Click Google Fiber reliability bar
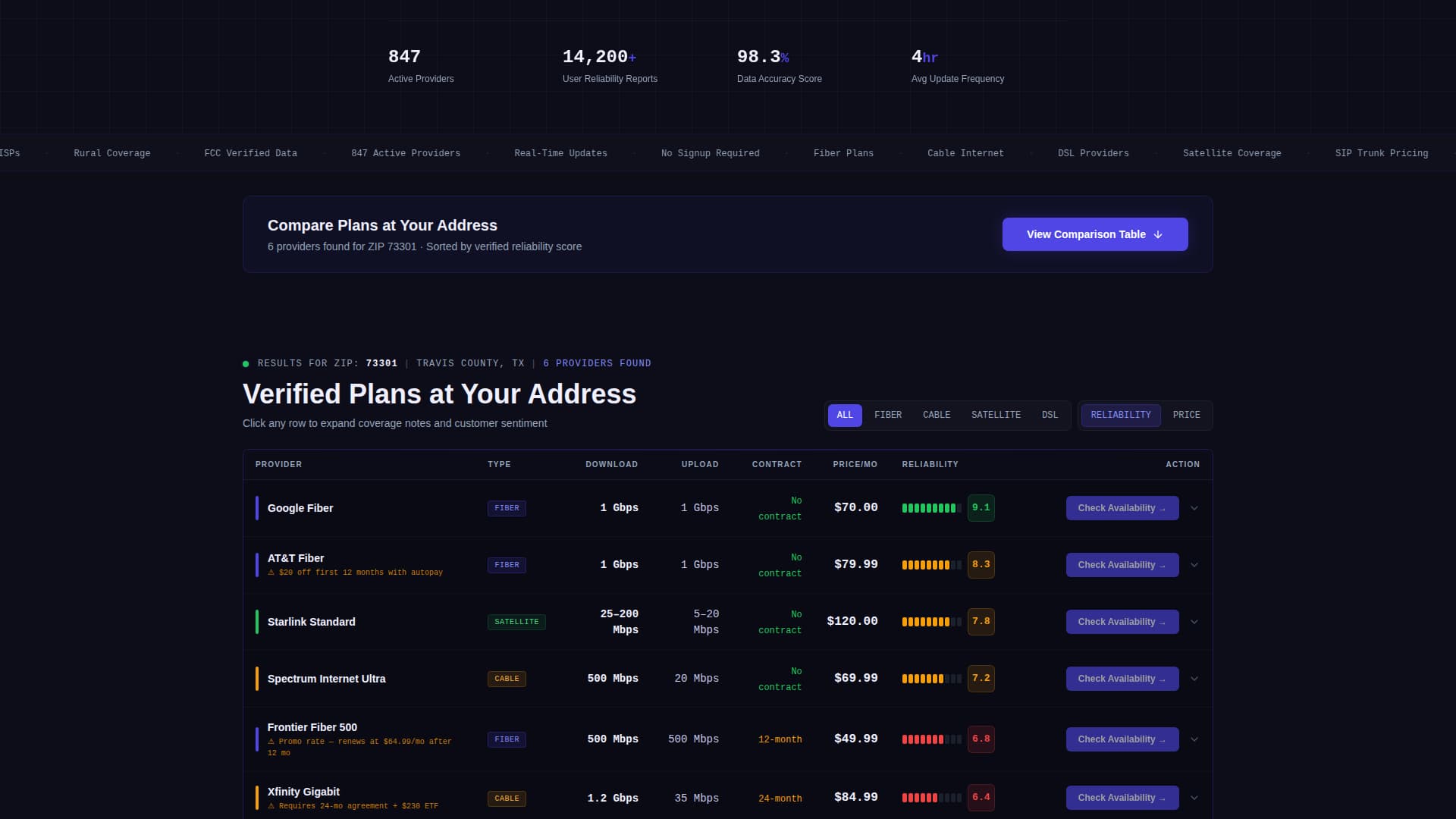1456x819 pixels. pos(932,508)
